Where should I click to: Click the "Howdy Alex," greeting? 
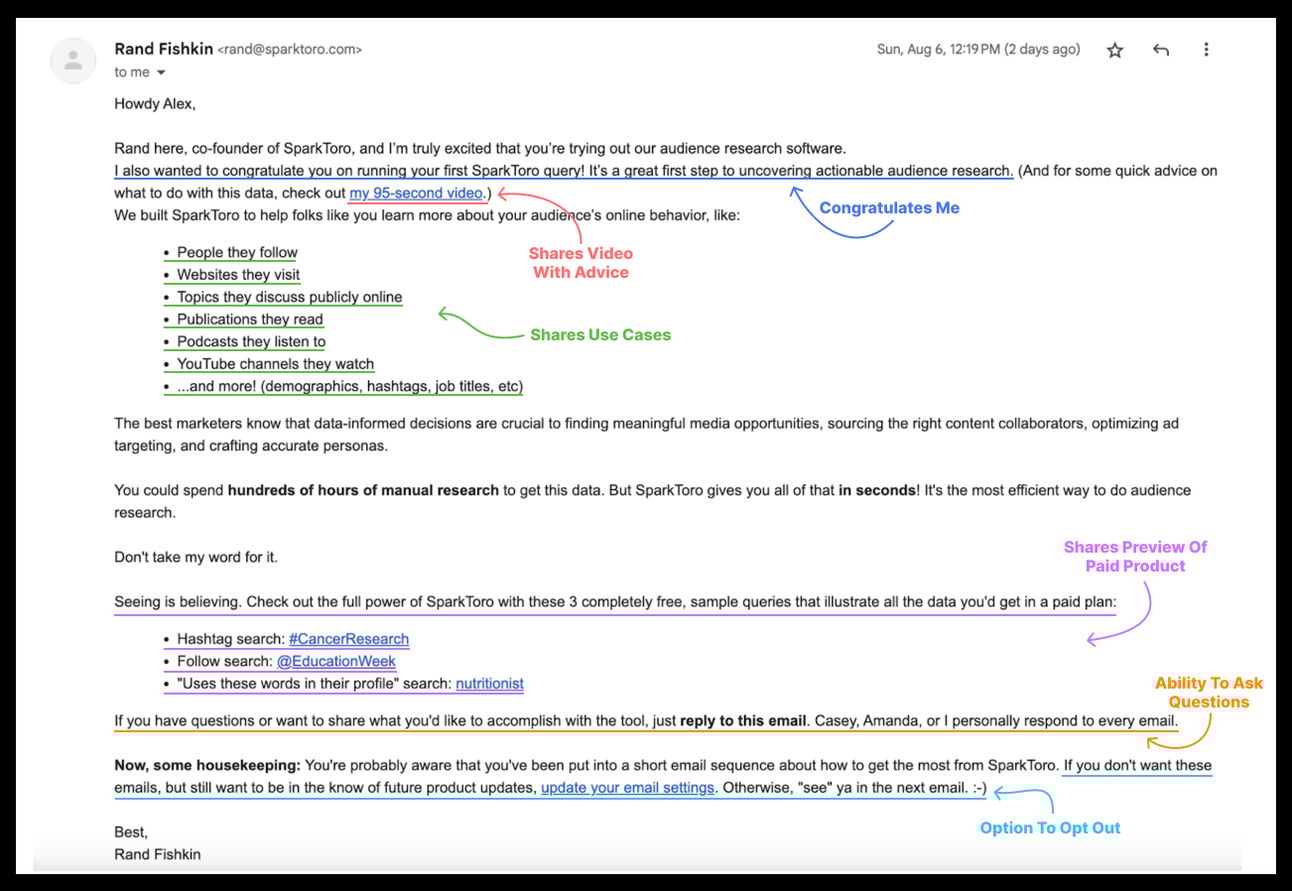[x=155, y=103]
